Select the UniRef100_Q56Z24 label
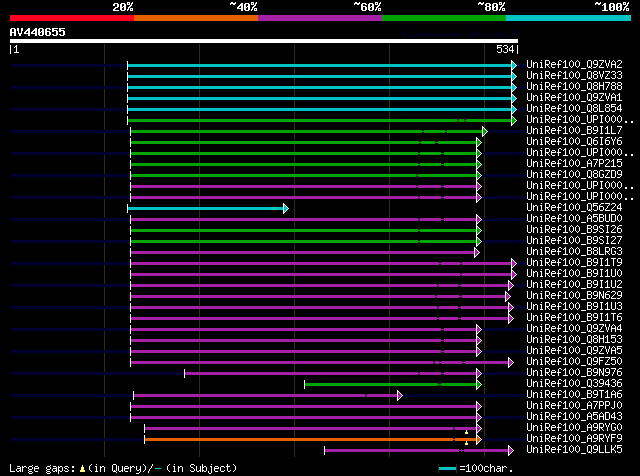Viewport: 640px width, 476px height. 574,208
